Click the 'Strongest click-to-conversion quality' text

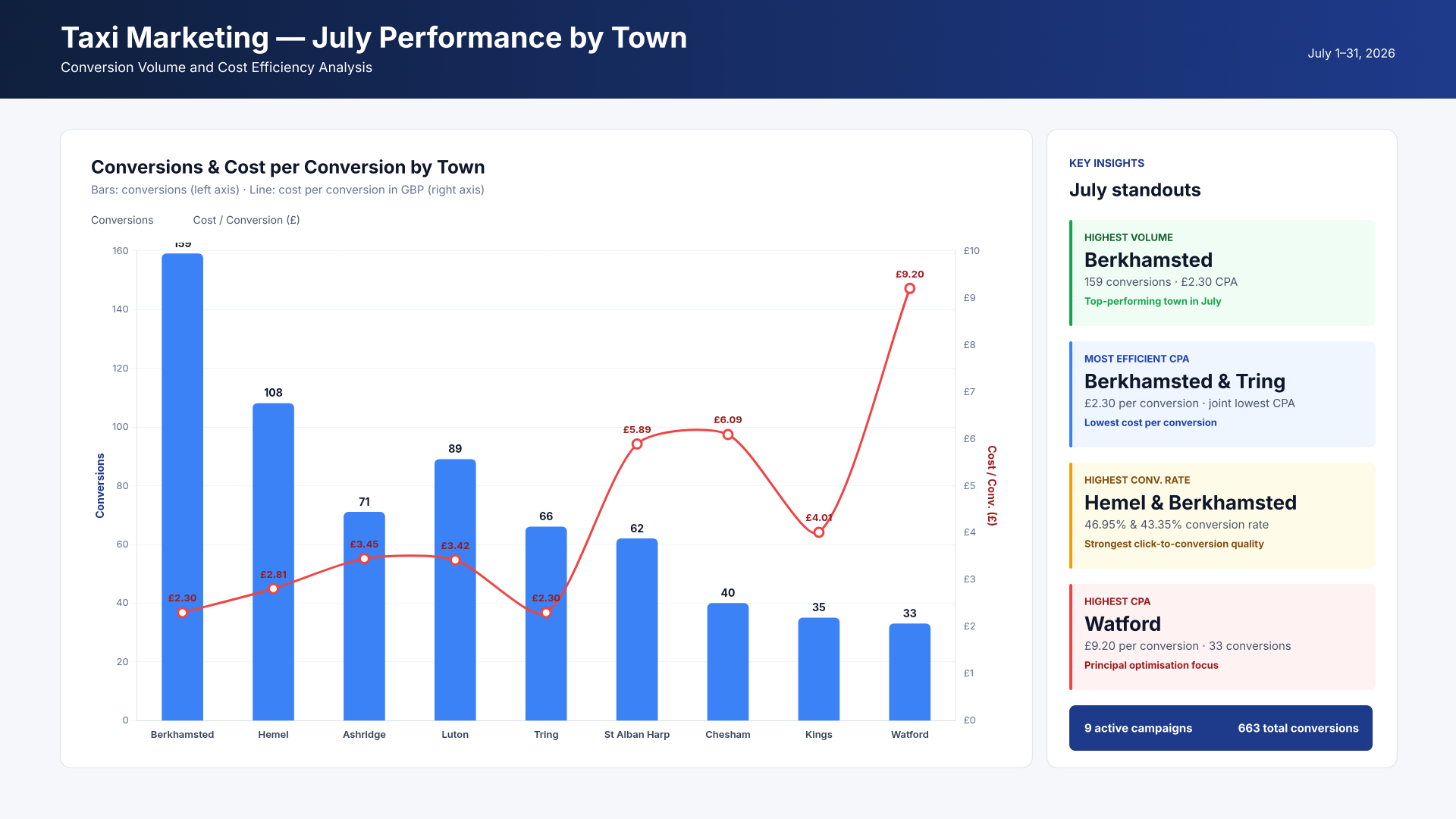[x=1174, y=544]
